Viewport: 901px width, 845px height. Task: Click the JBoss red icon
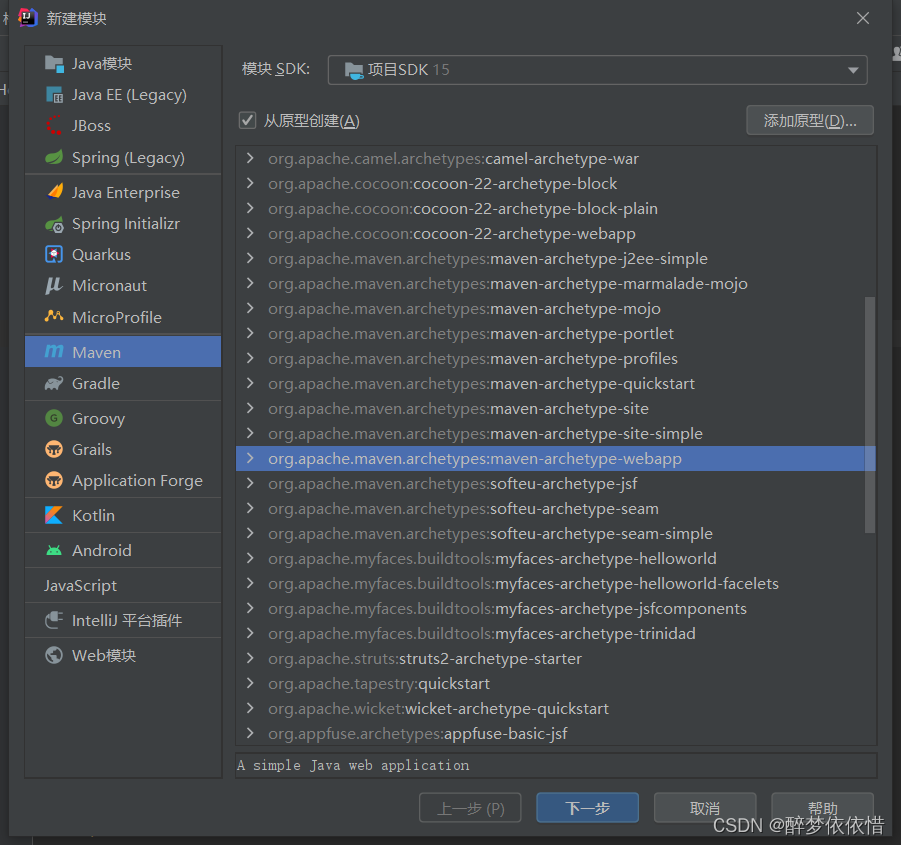coord(54,126)
